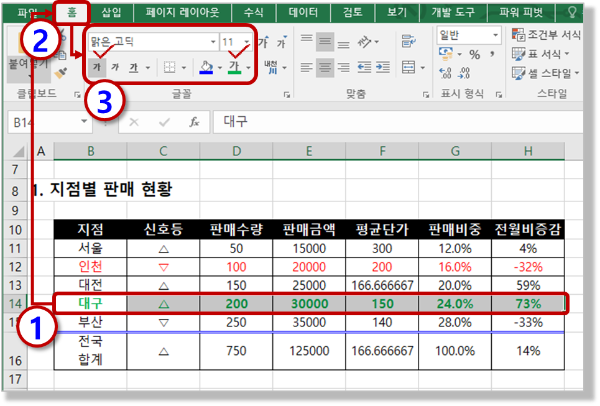Toggle italic (기울임꼴) formatting button

(x=115, y=68)
